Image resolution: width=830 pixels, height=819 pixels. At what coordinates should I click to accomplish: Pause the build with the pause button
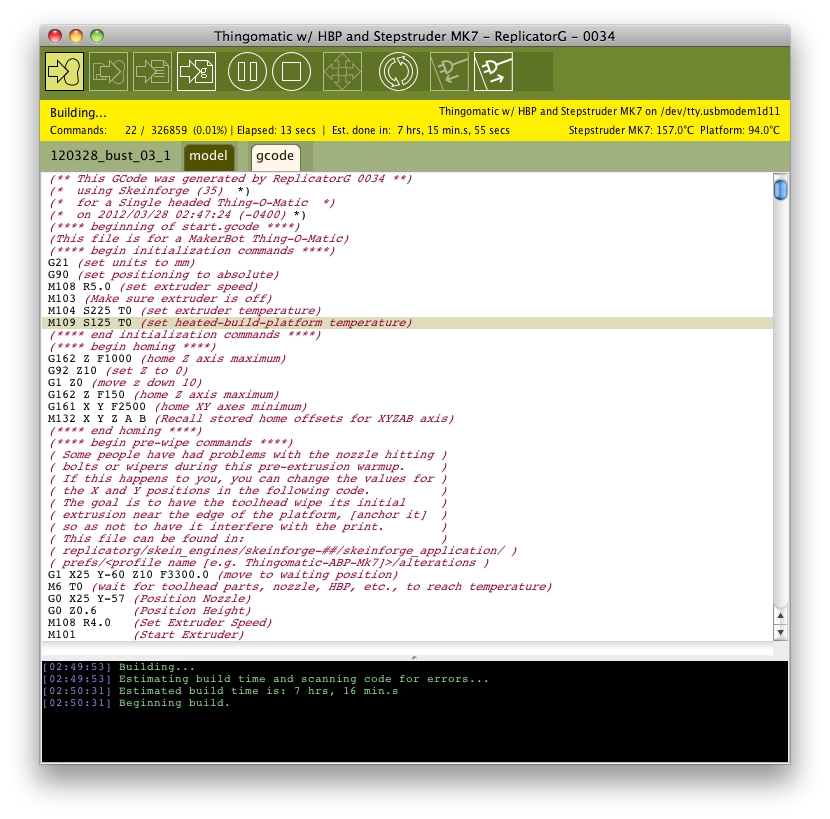[x=247, y=71]
